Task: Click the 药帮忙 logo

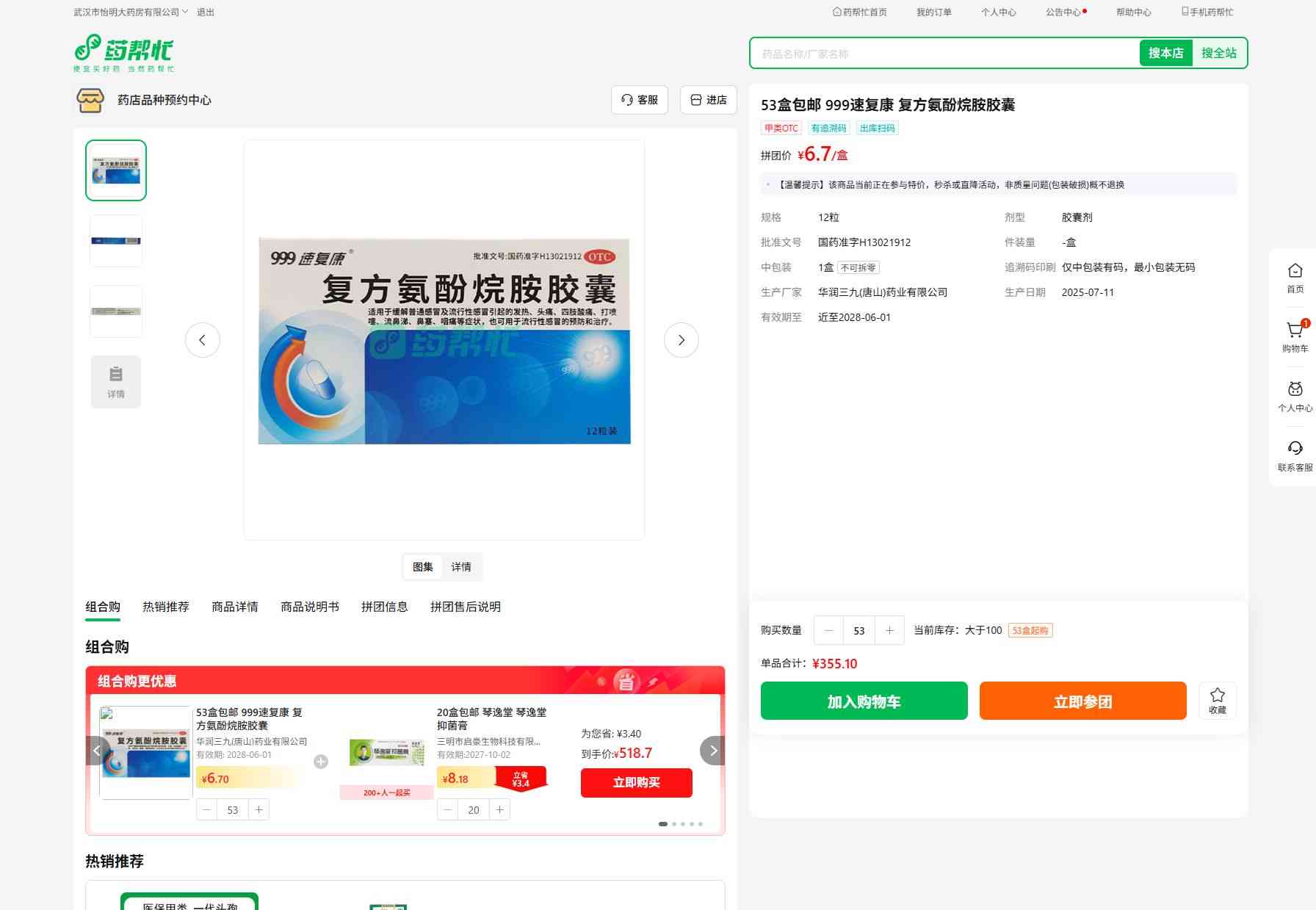Action: pyautogui.click(x=124, y=52)
